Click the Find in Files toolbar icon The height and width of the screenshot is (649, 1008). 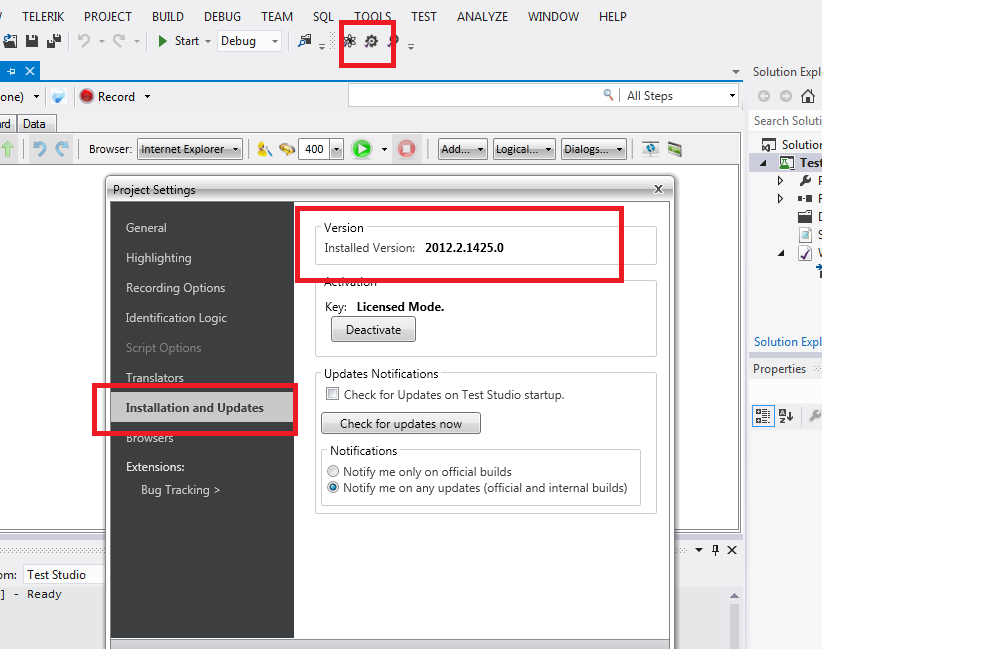tap(305, 41)
